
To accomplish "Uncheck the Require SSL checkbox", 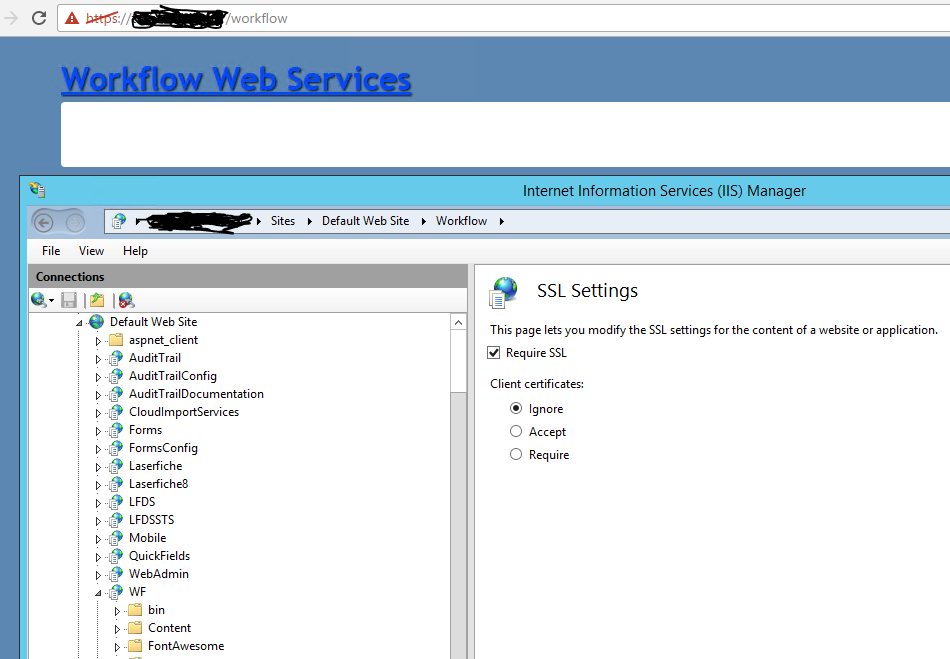I will [x=494, y=353].
